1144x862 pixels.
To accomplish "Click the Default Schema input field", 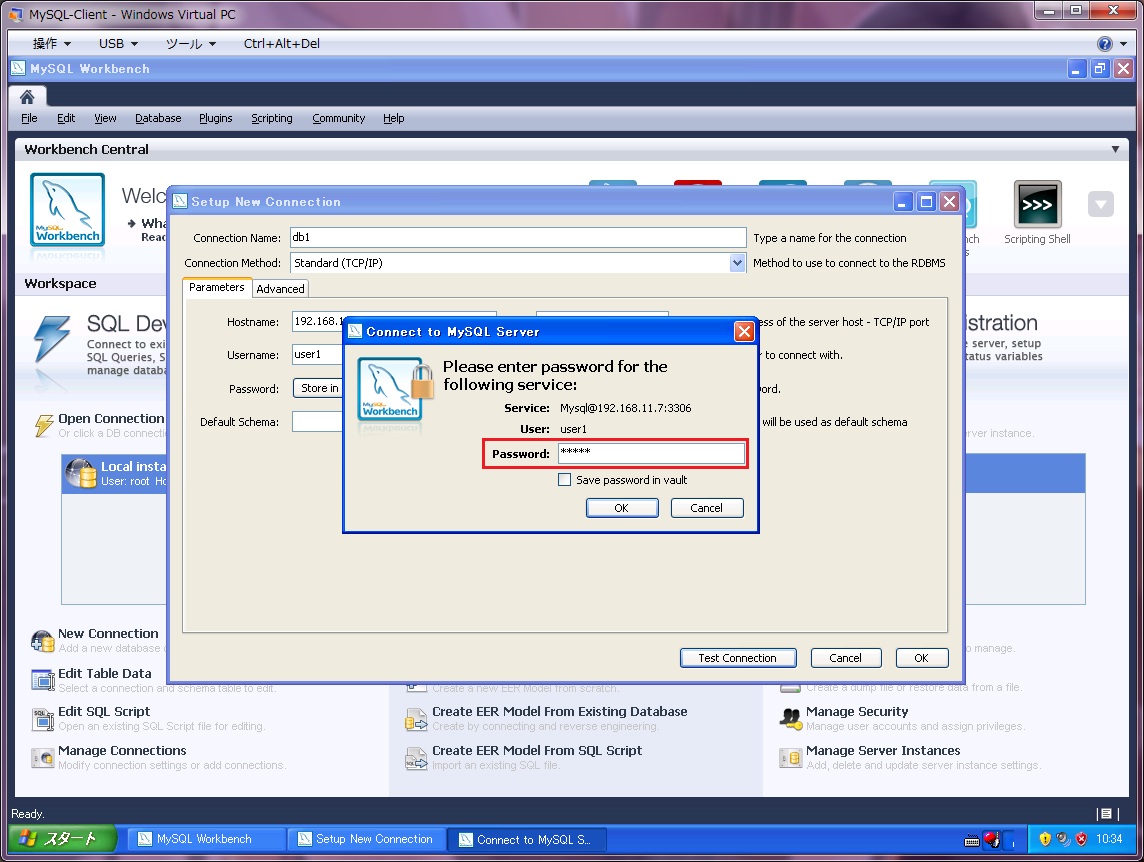I will pyautogui.click(x=317, y=421).
